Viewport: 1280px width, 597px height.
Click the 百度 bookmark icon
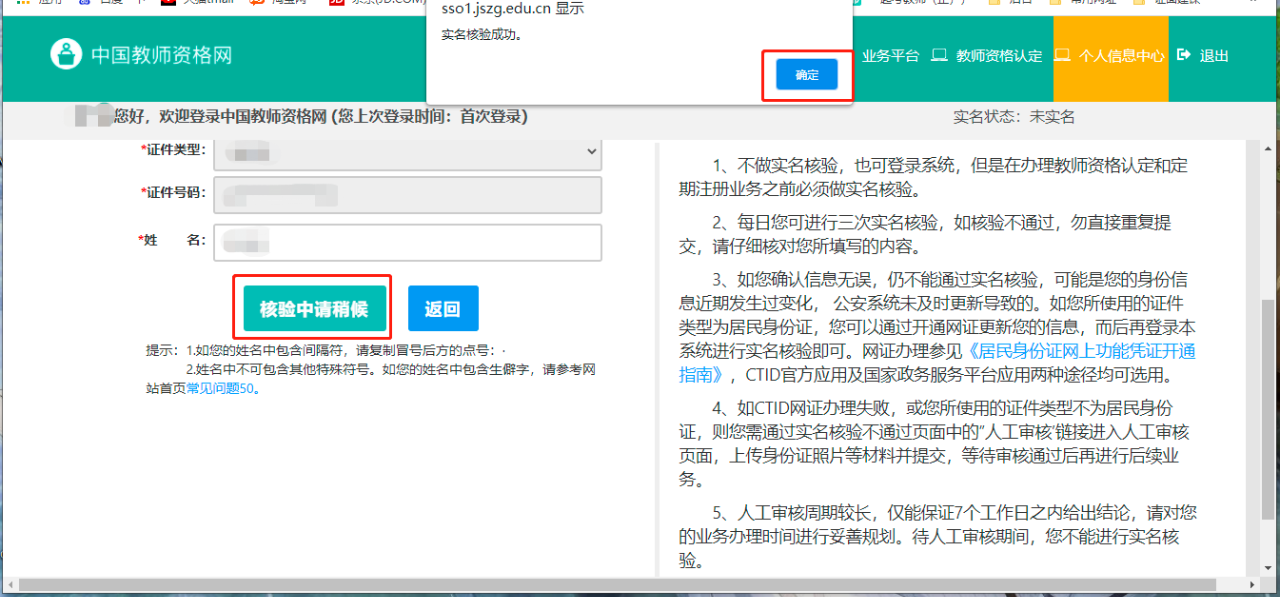coord(83,3)
